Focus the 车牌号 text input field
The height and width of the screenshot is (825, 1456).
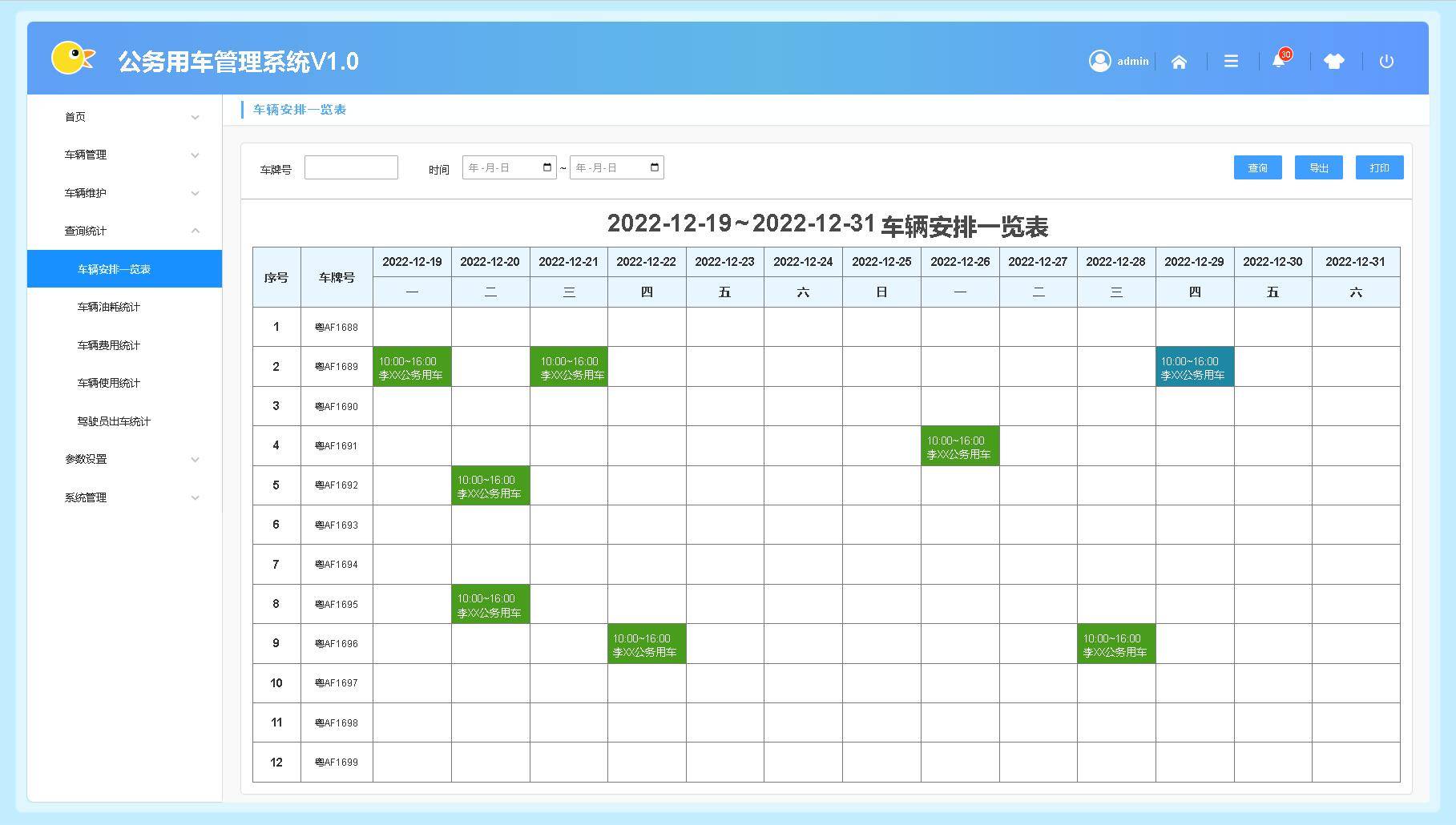(x=351, y=167)
